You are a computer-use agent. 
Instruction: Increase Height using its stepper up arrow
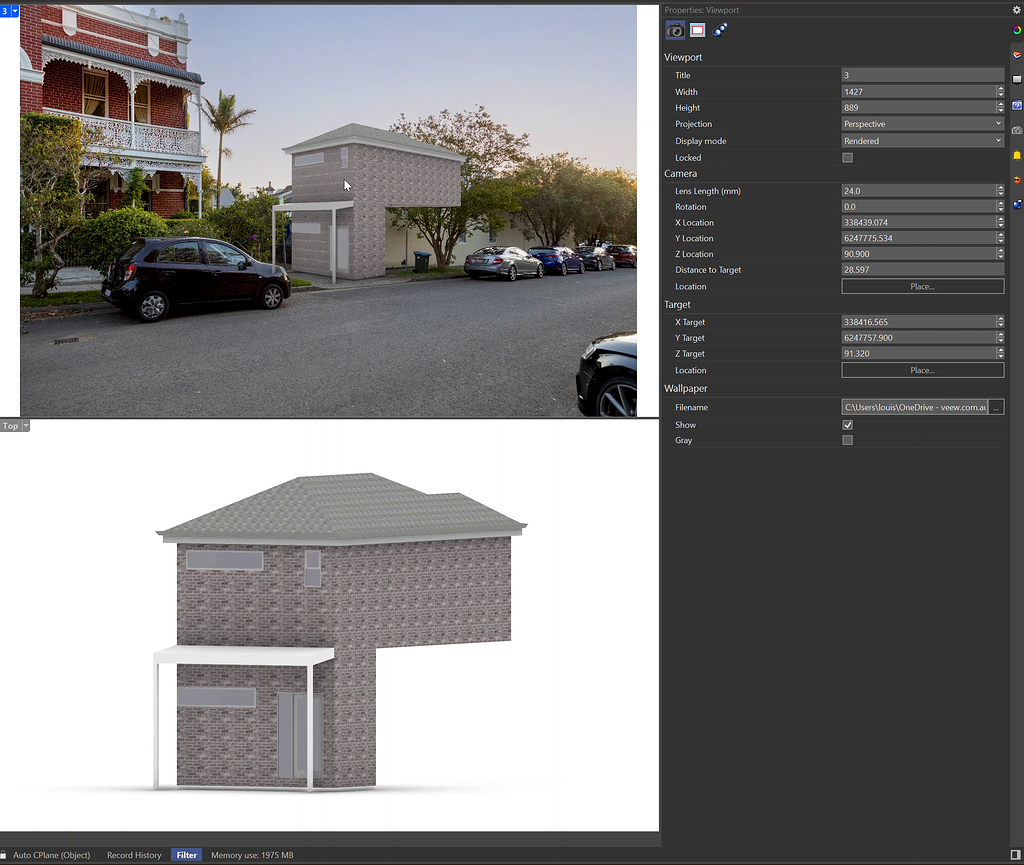pos(999,105)
